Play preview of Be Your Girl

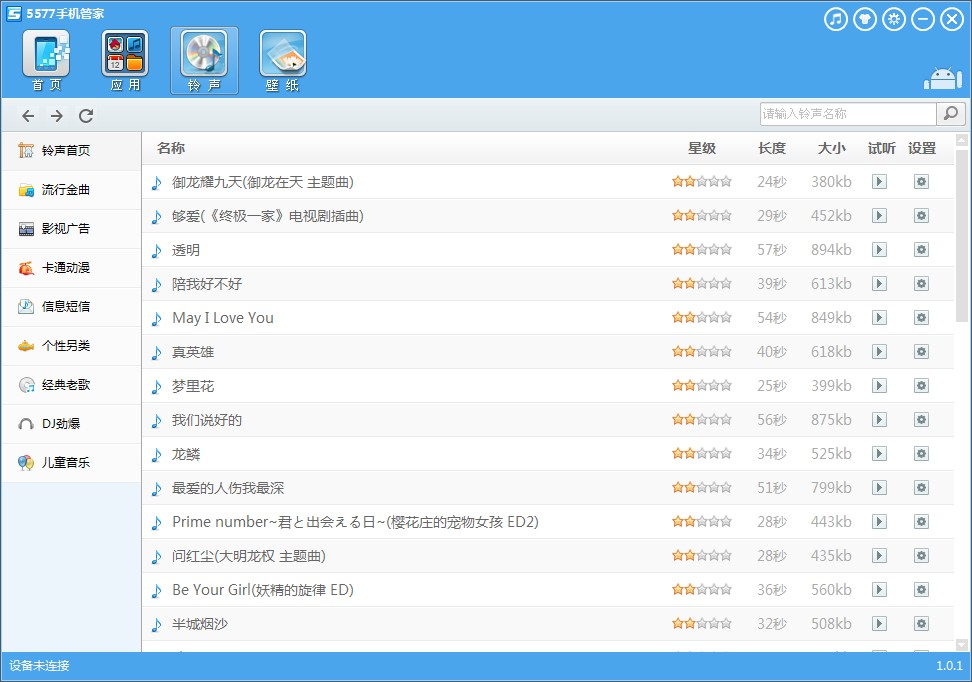[879, 590]
